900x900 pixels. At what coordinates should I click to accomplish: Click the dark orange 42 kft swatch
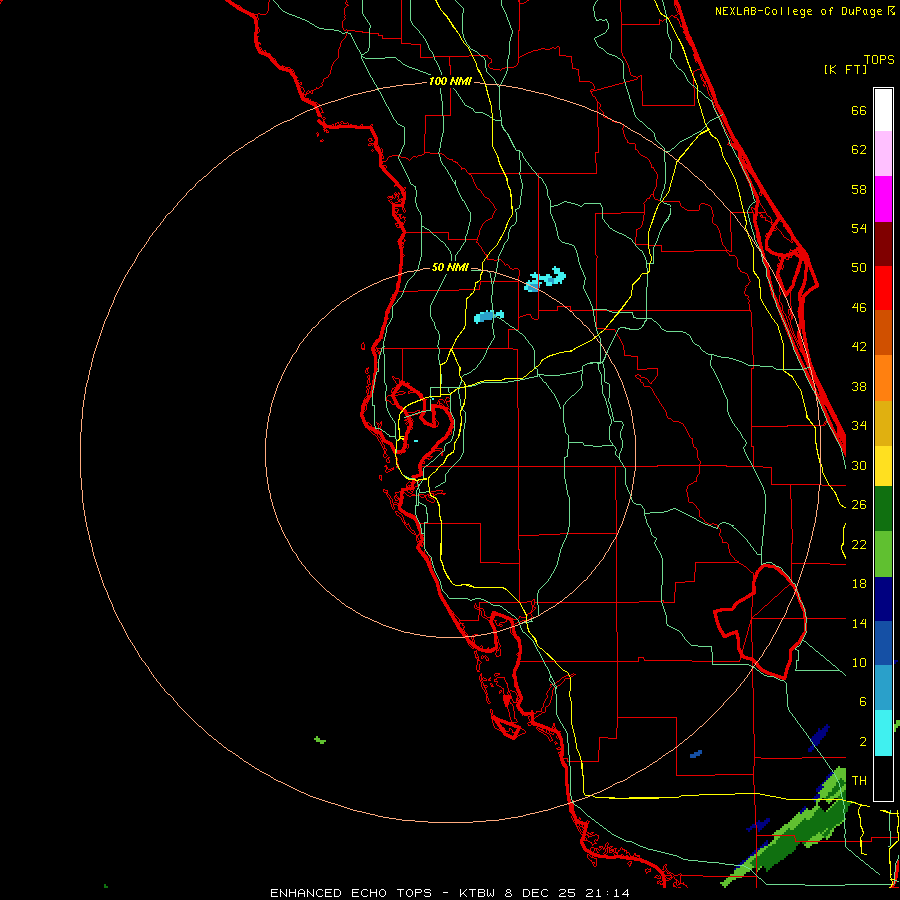coord(883,332)
